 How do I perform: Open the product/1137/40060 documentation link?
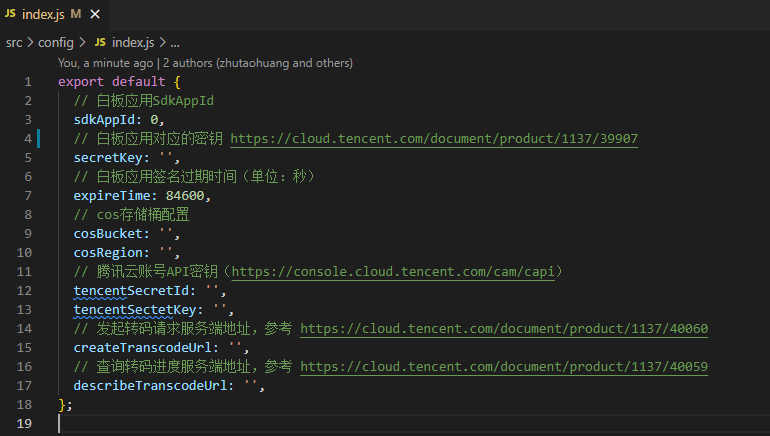coord(504,328)
